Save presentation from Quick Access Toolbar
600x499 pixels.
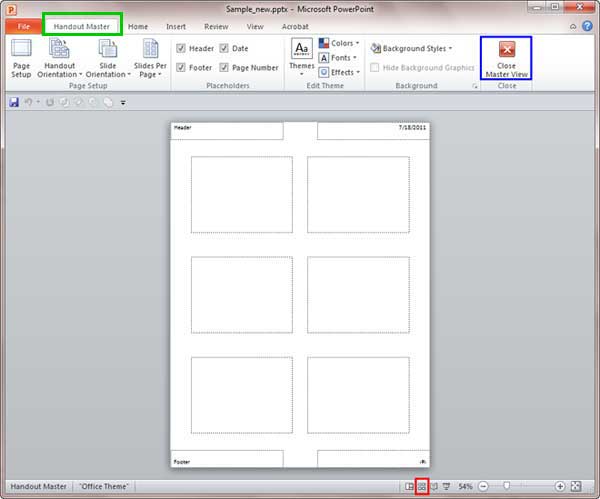[x=14, y=102]
